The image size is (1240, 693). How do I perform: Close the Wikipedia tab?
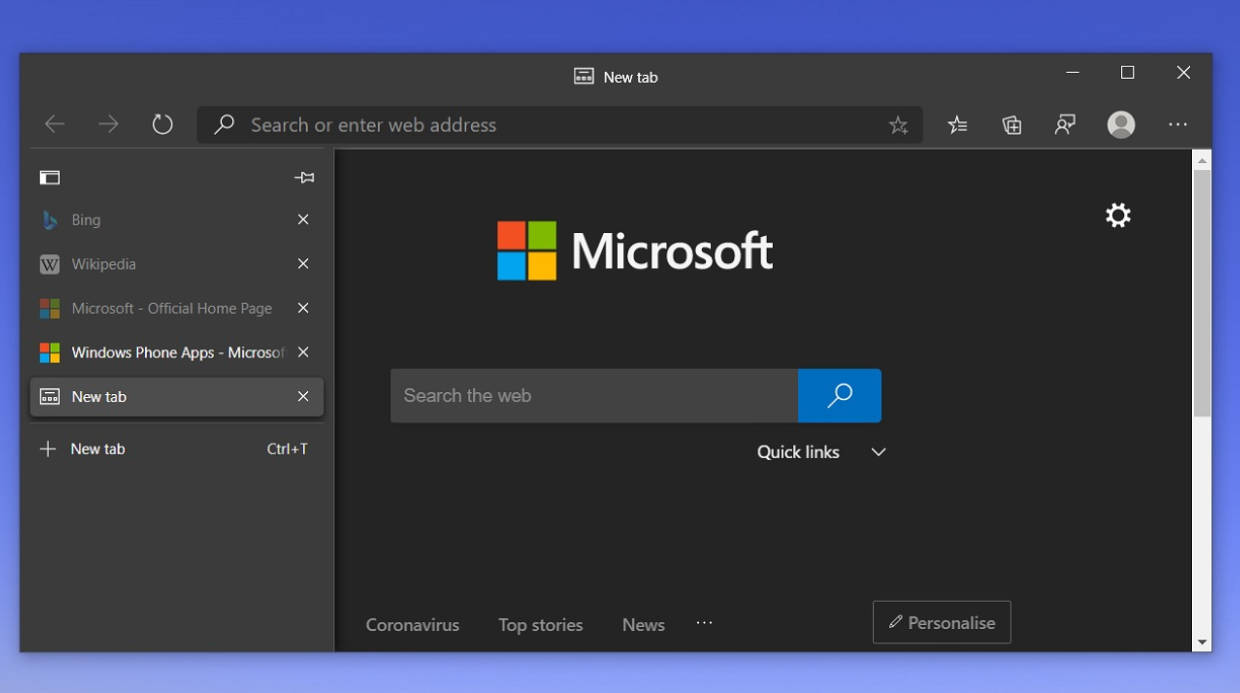pos(303,264)
